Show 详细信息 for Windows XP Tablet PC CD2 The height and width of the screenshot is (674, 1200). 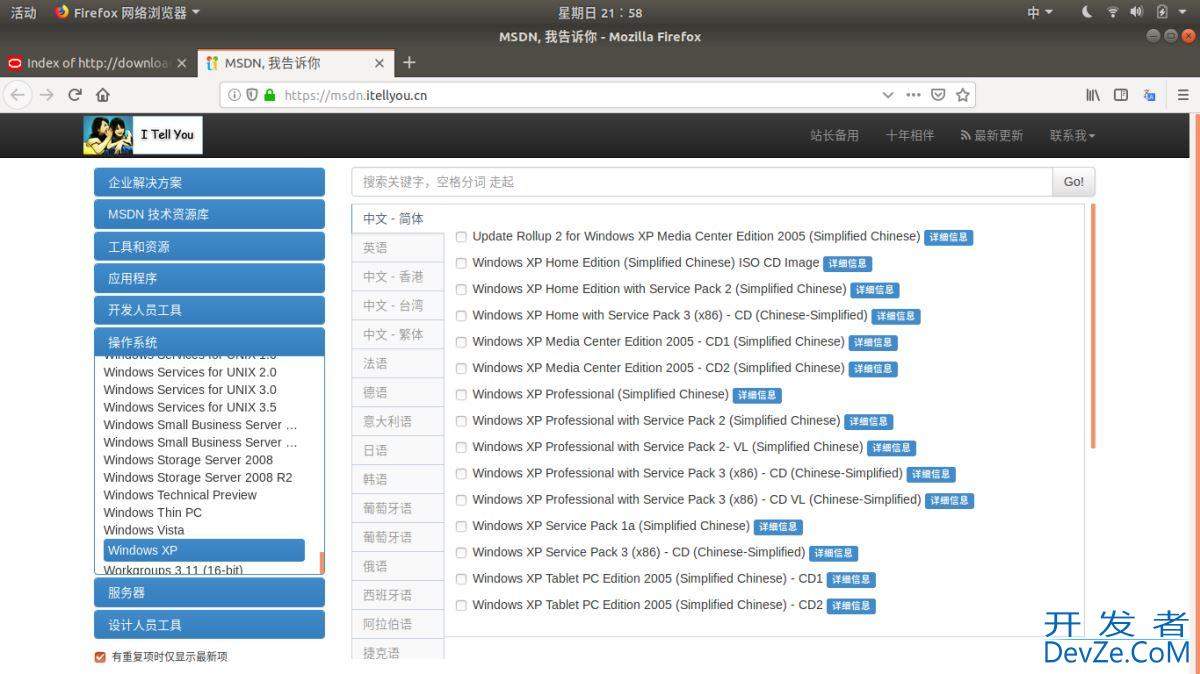tap(851, 606)
